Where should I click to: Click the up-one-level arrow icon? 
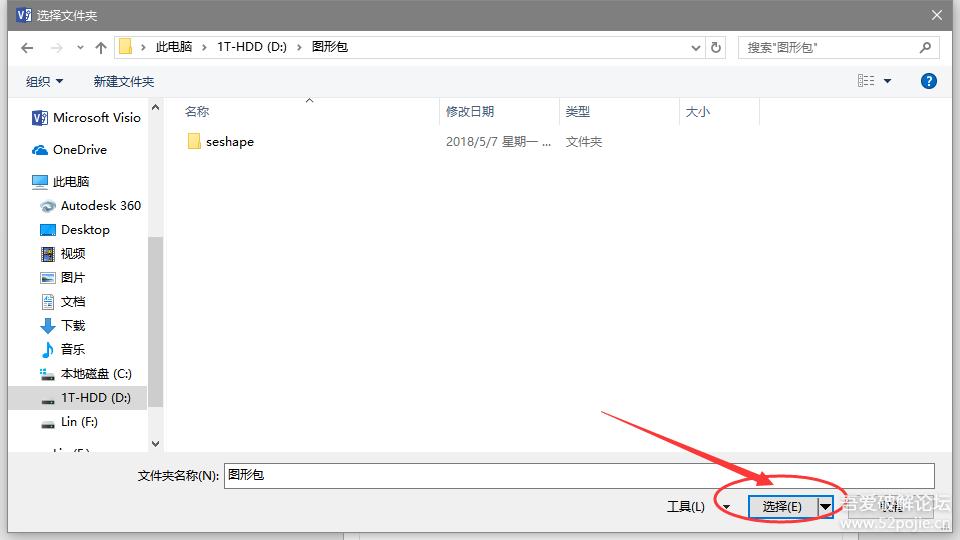coord(100,47)
